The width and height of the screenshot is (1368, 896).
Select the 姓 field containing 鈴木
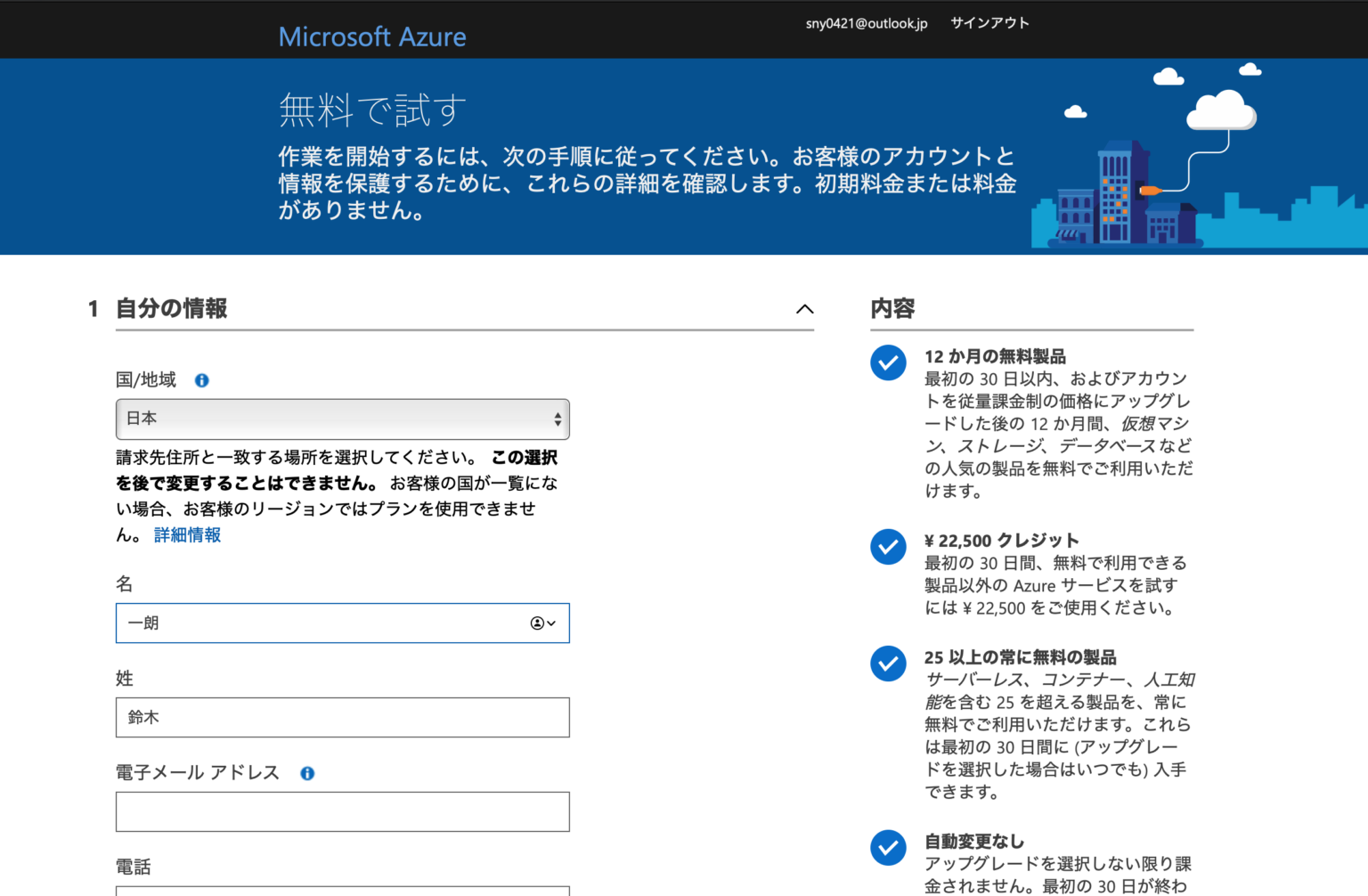pyautogui.click(x=342, y=717)
